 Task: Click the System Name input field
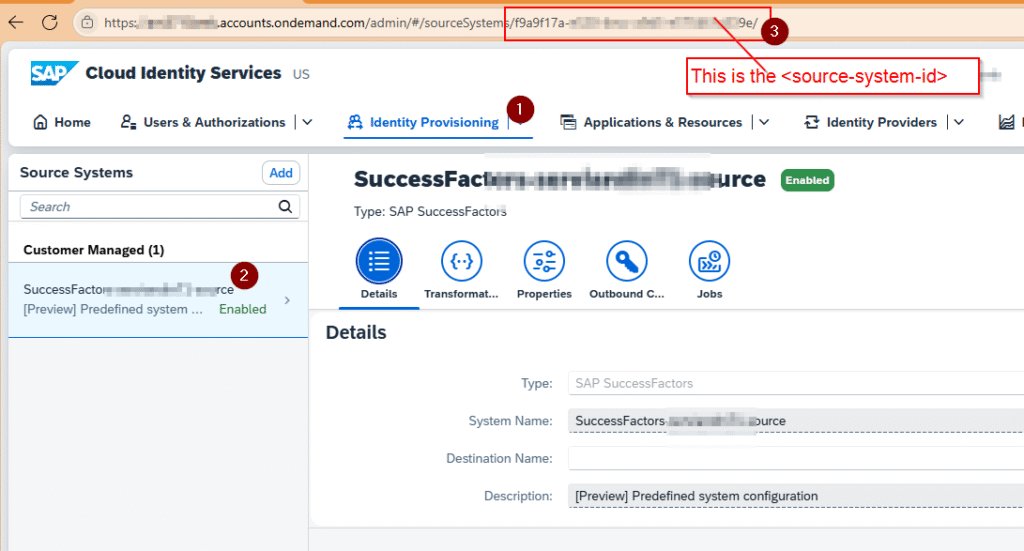796,421
